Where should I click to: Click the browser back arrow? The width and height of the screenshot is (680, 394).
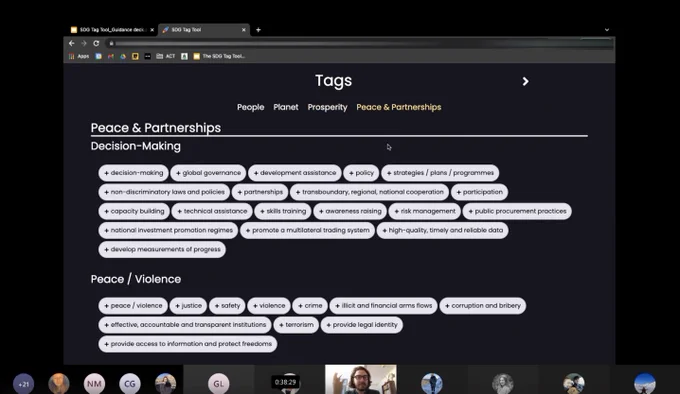[72, 43]
